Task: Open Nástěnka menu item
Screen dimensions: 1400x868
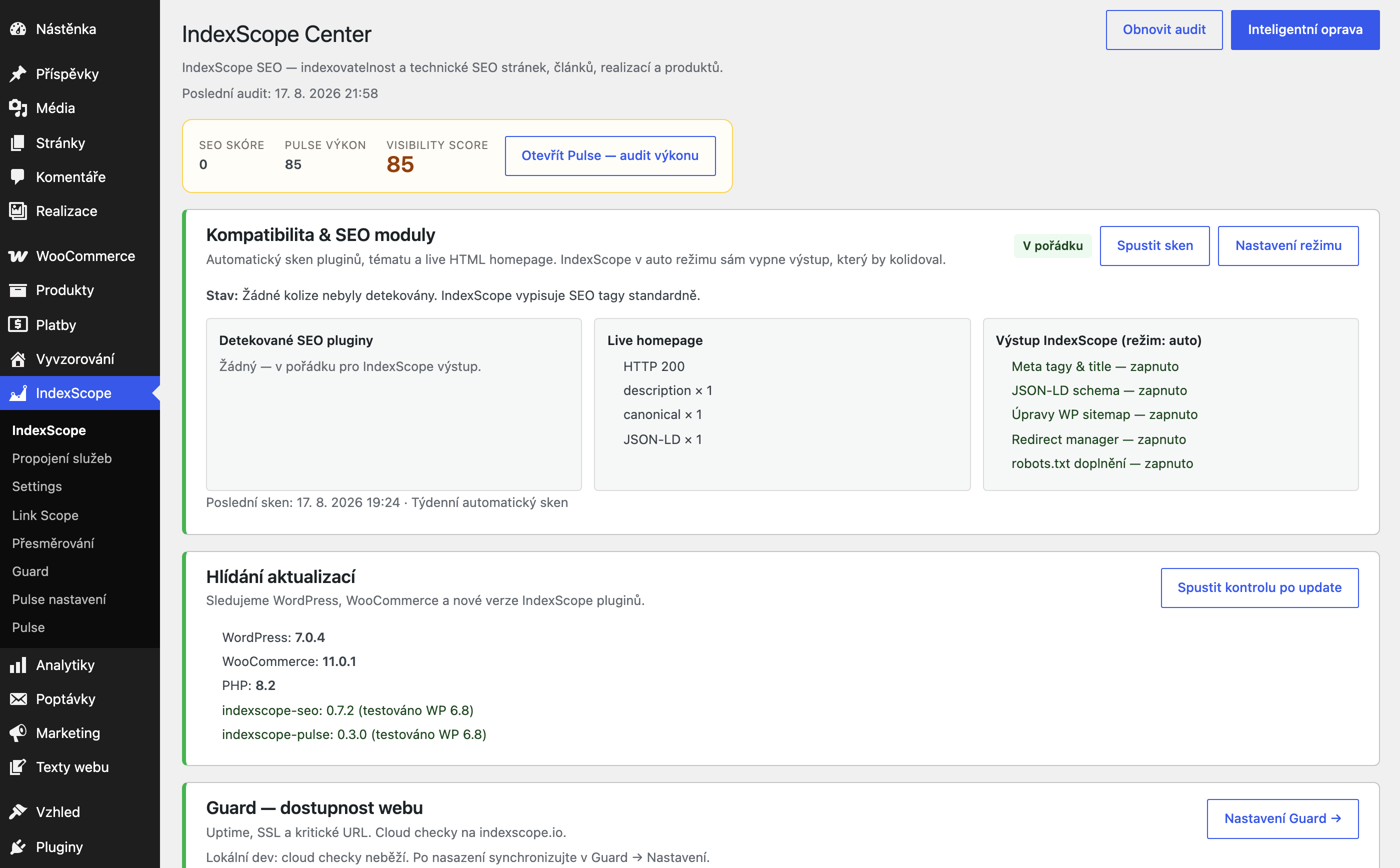Action: (x=80, y=28)
